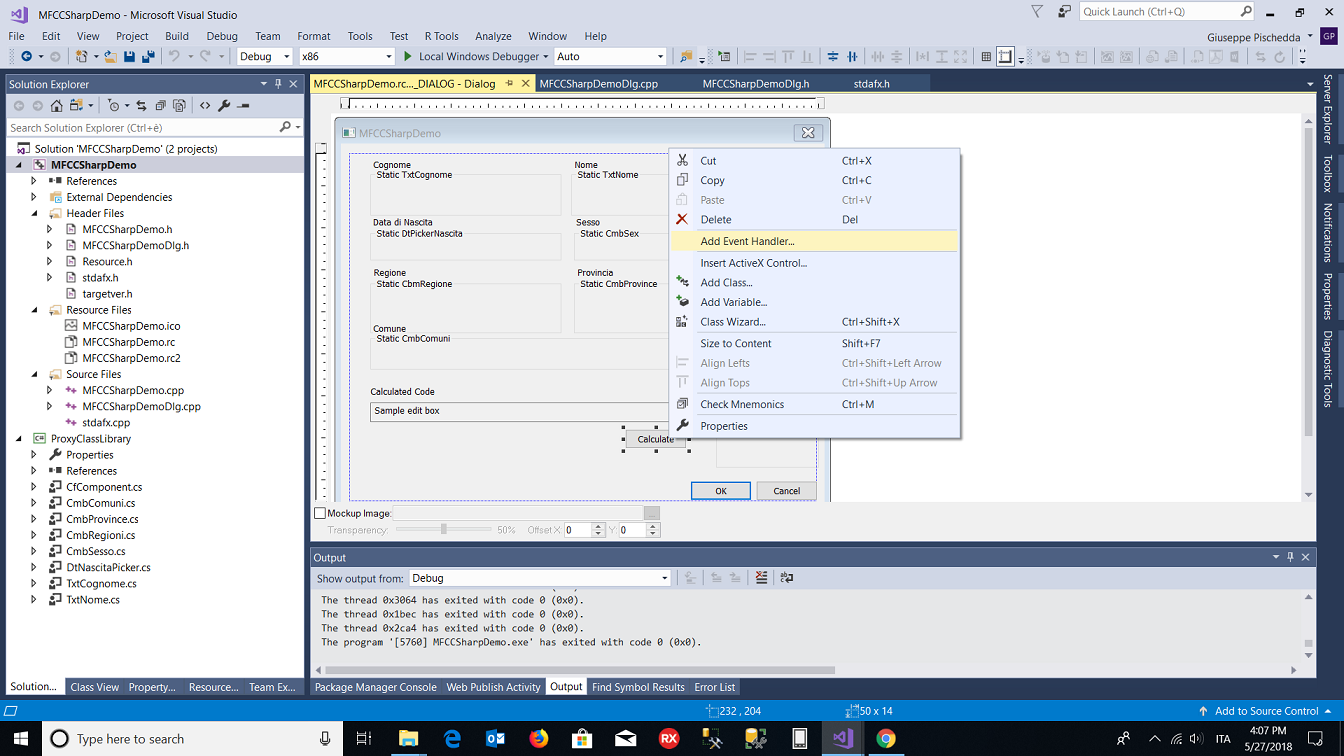The image size is (1344, 756).
Task: Open 'Show output from' Debug dropdown
Action: coord(540,578)
